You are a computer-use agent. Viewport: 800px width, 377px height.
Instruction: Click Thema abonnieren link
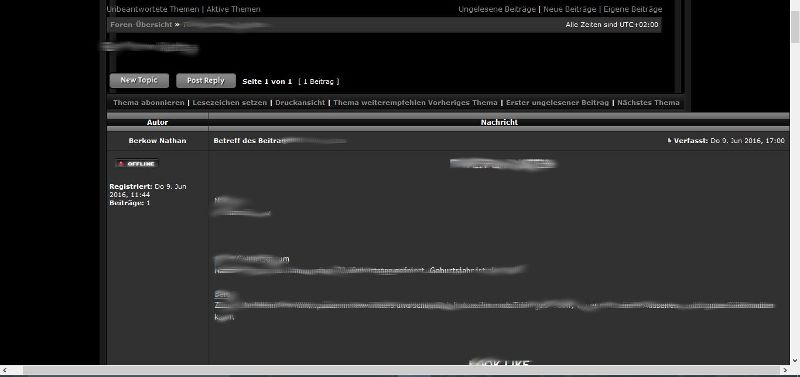[x=148, y=103]
